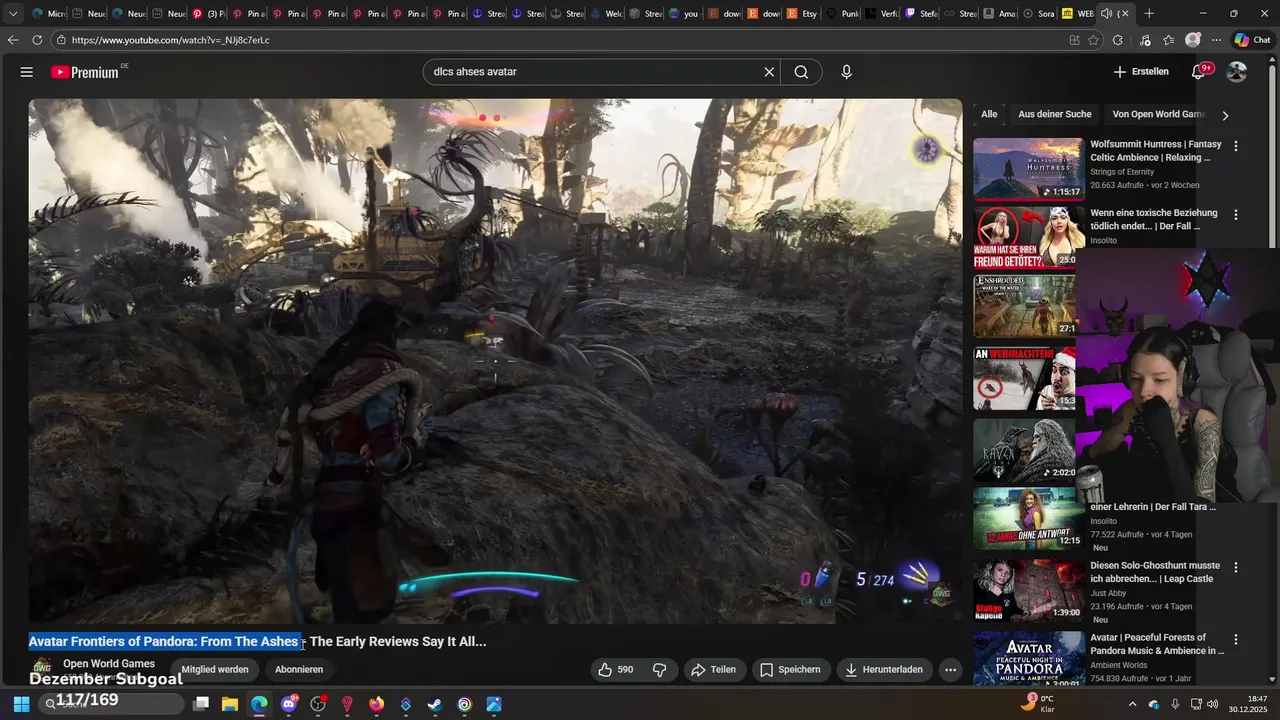Share video using Teilen button
Screen dimensions: 1280x720
coord(714,670)
